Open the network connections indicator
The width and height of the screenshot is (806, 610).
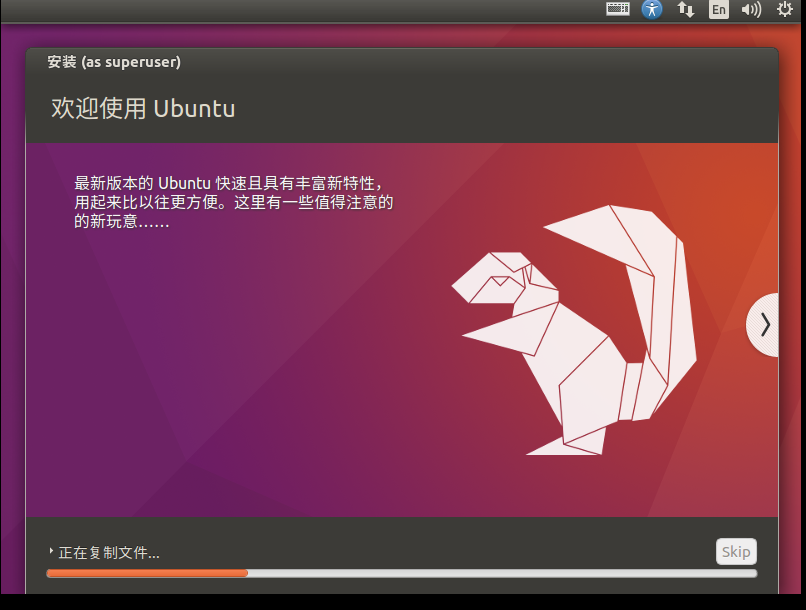685,9
